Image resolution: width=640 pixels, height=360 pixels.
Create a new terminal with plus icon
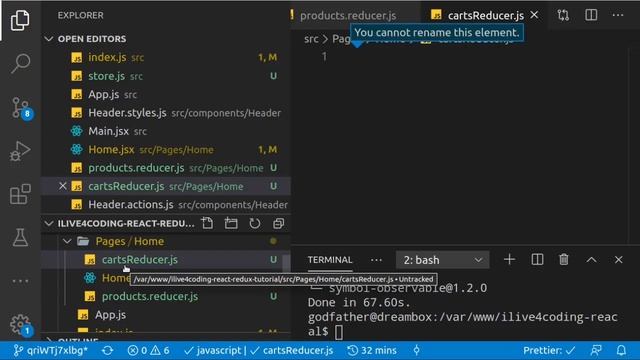[509, 260]
